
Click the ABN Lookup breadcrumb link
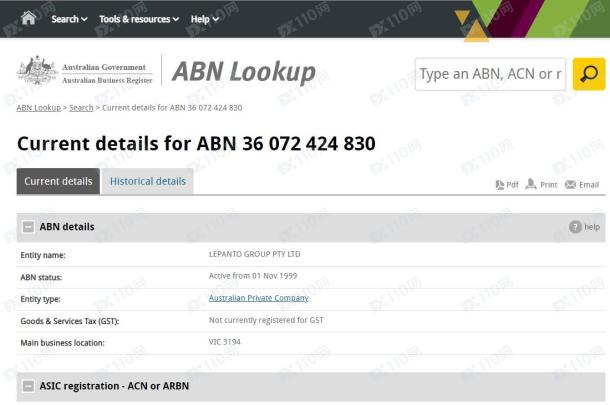point(39,108)
